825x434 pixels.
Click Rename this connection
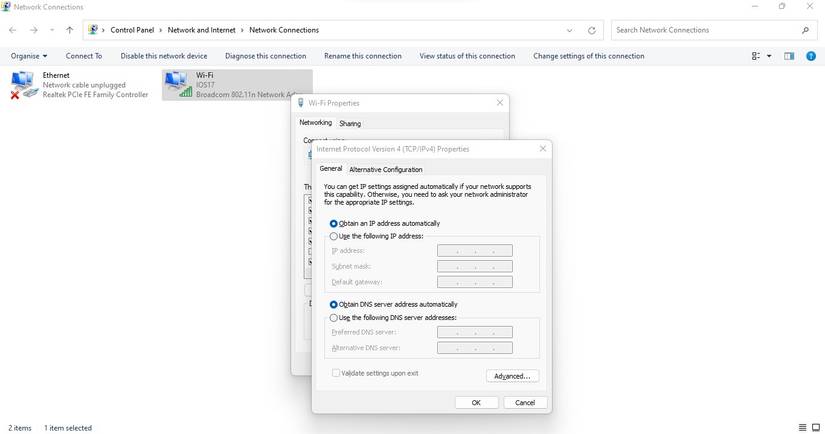coord(363,56)
